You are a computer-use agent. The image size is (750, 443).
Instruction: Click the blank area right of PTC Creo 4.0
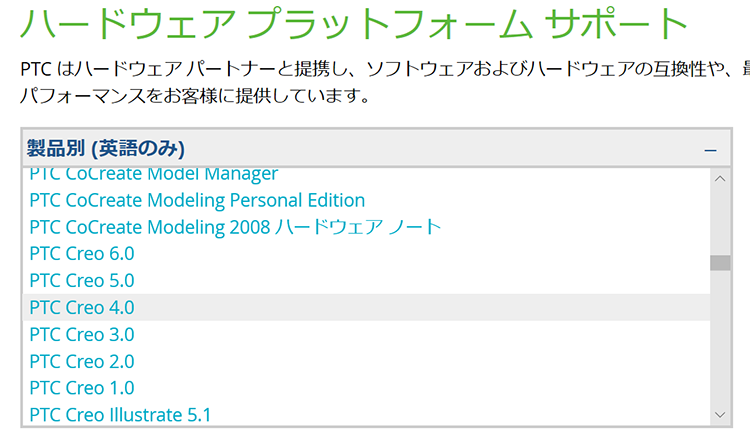[421, 307]
